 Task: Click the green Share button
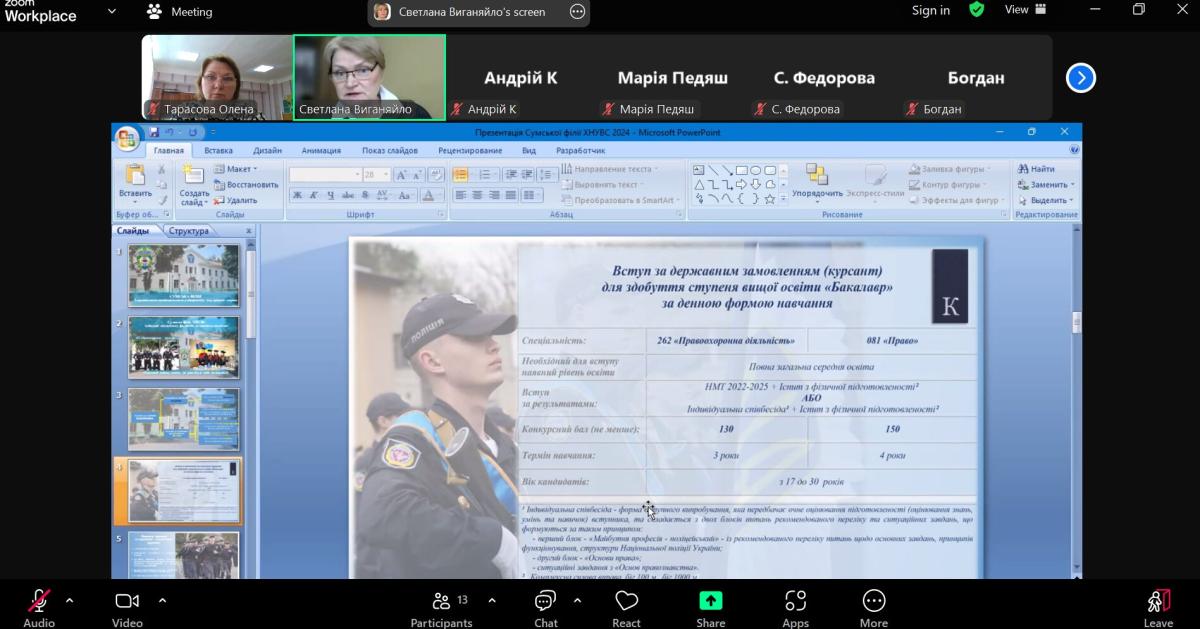coord(710,600)
